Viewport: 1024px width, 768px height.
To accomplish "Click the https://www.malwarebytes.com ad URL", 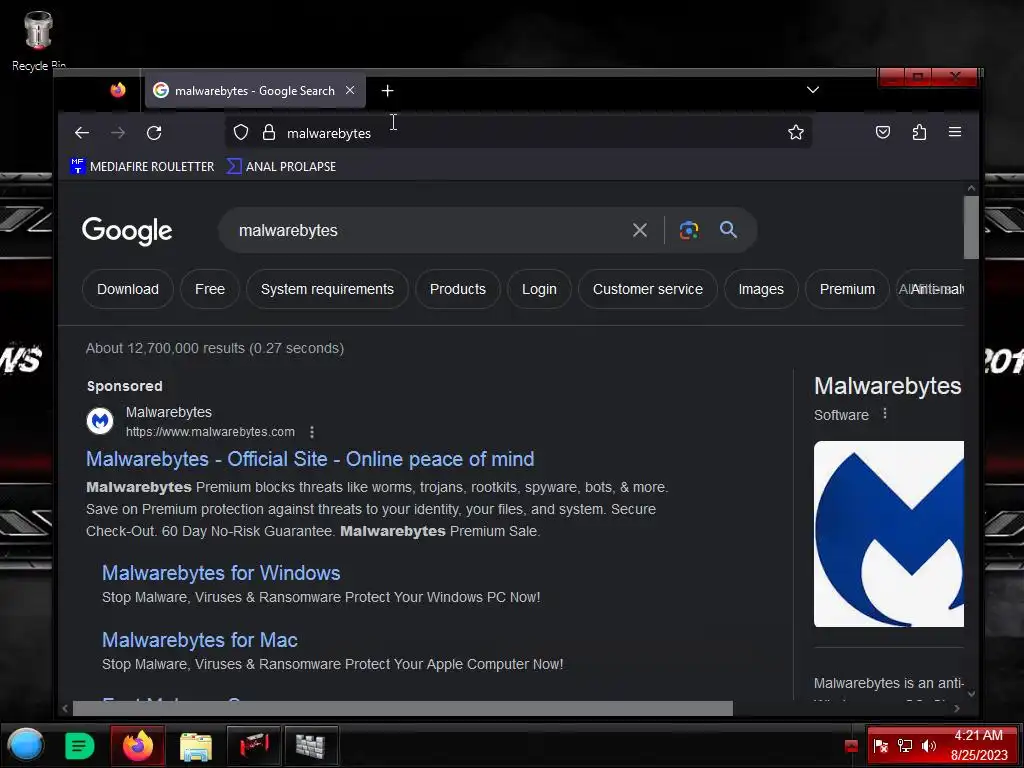I will [210, 432].
